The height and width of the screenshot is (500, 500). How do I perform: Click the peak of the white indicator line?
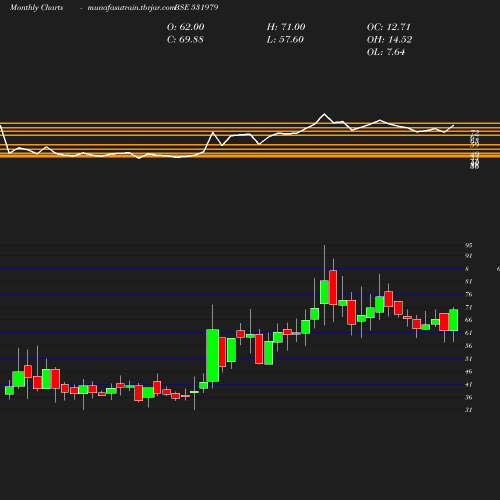pos(324,114)
